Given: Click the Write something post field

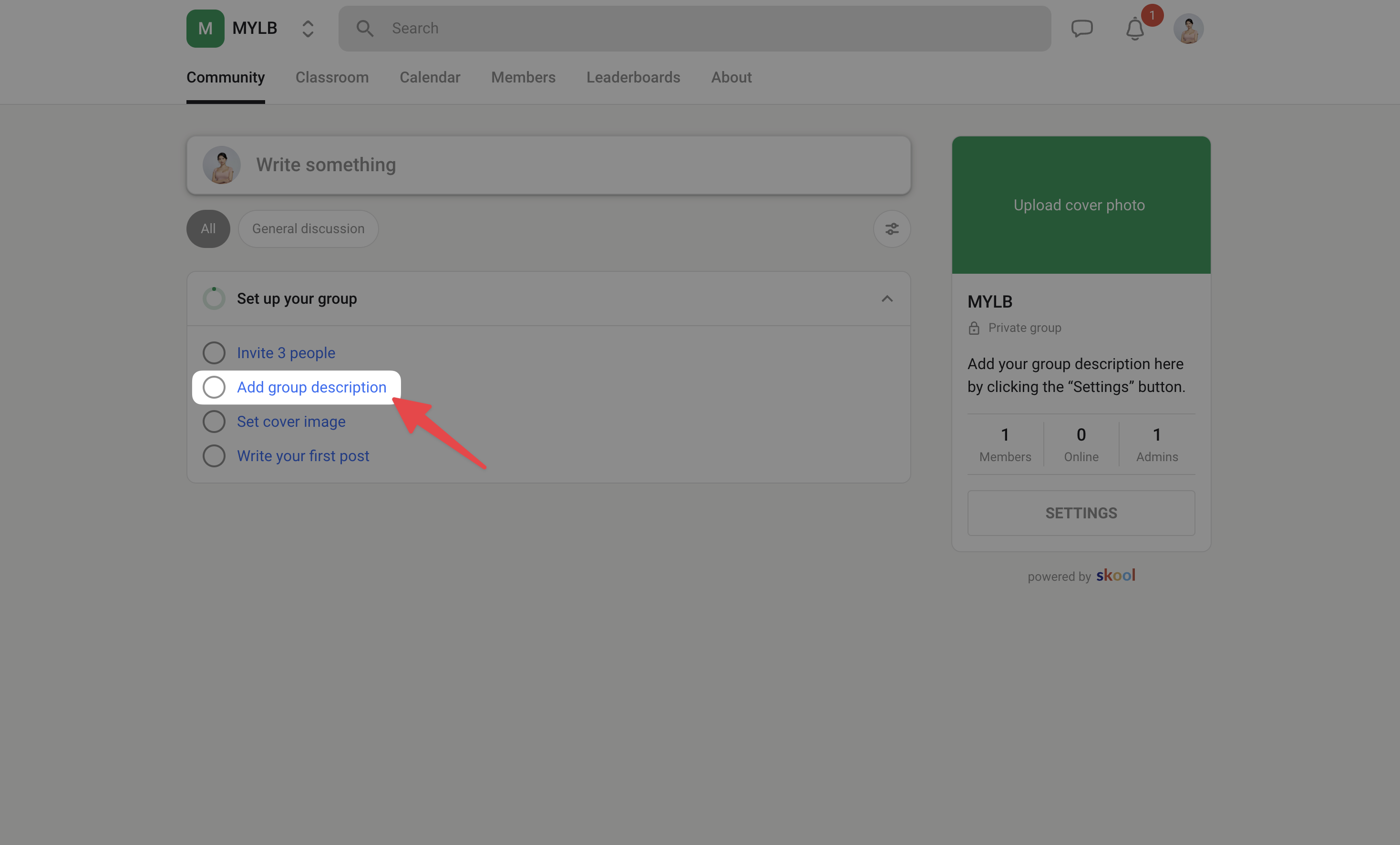Looking at the screenshot, I should pyautogui.click(x=548, y=165).
